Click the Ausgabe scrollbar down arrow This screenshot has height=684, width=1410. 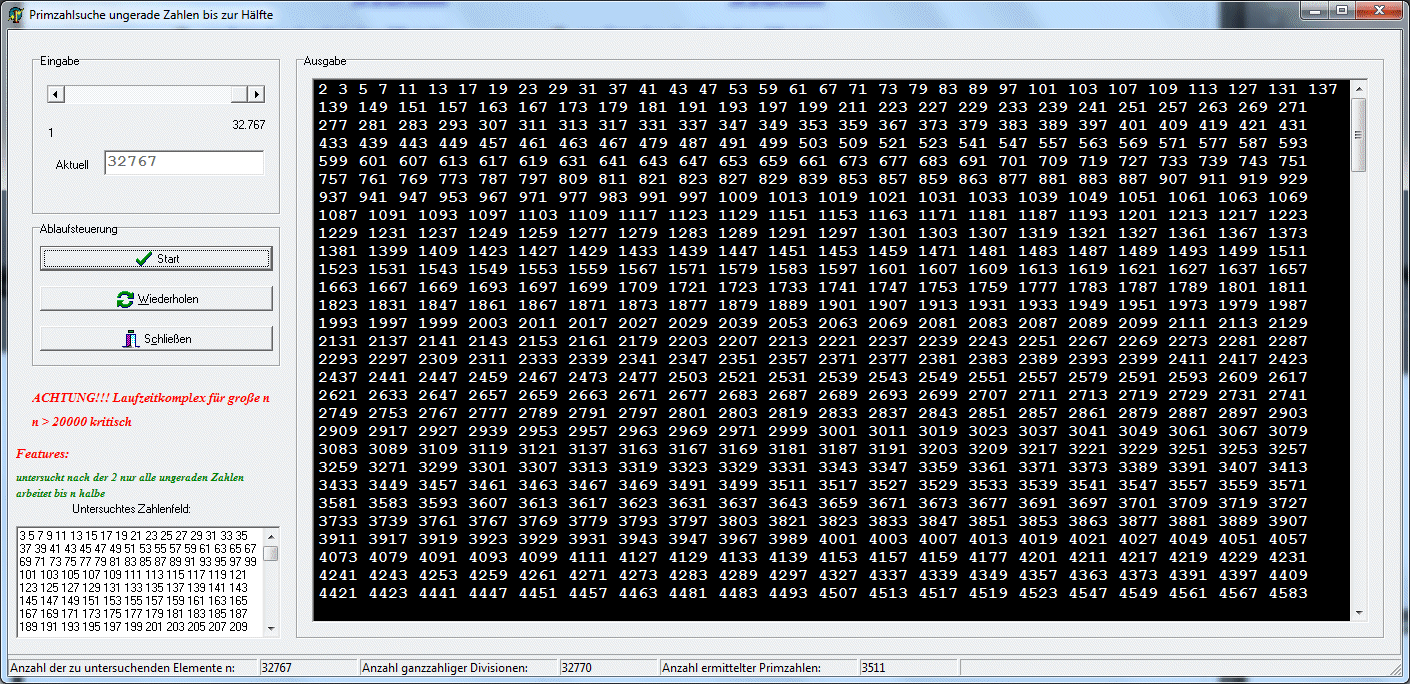[1358, 612]
